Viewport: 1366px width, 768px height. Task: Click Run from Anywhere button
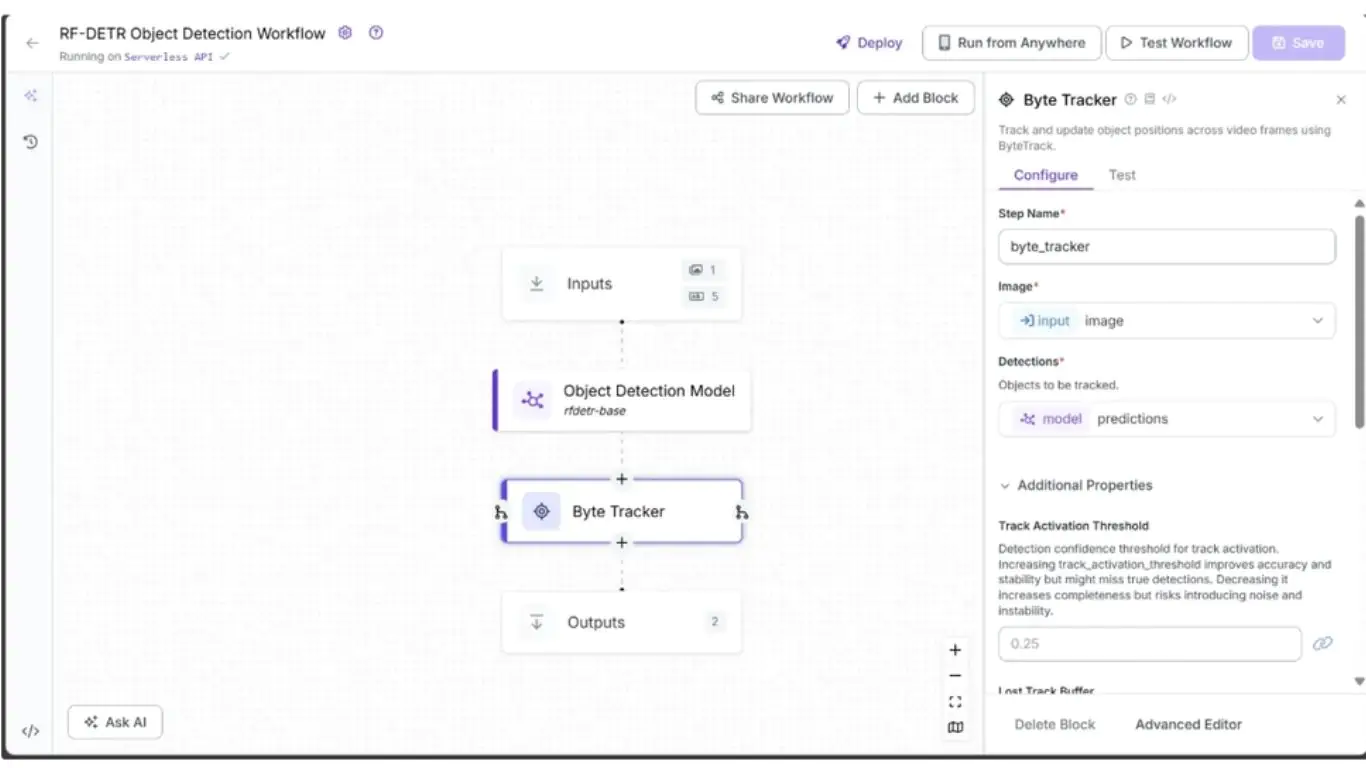pos(1011,43)
